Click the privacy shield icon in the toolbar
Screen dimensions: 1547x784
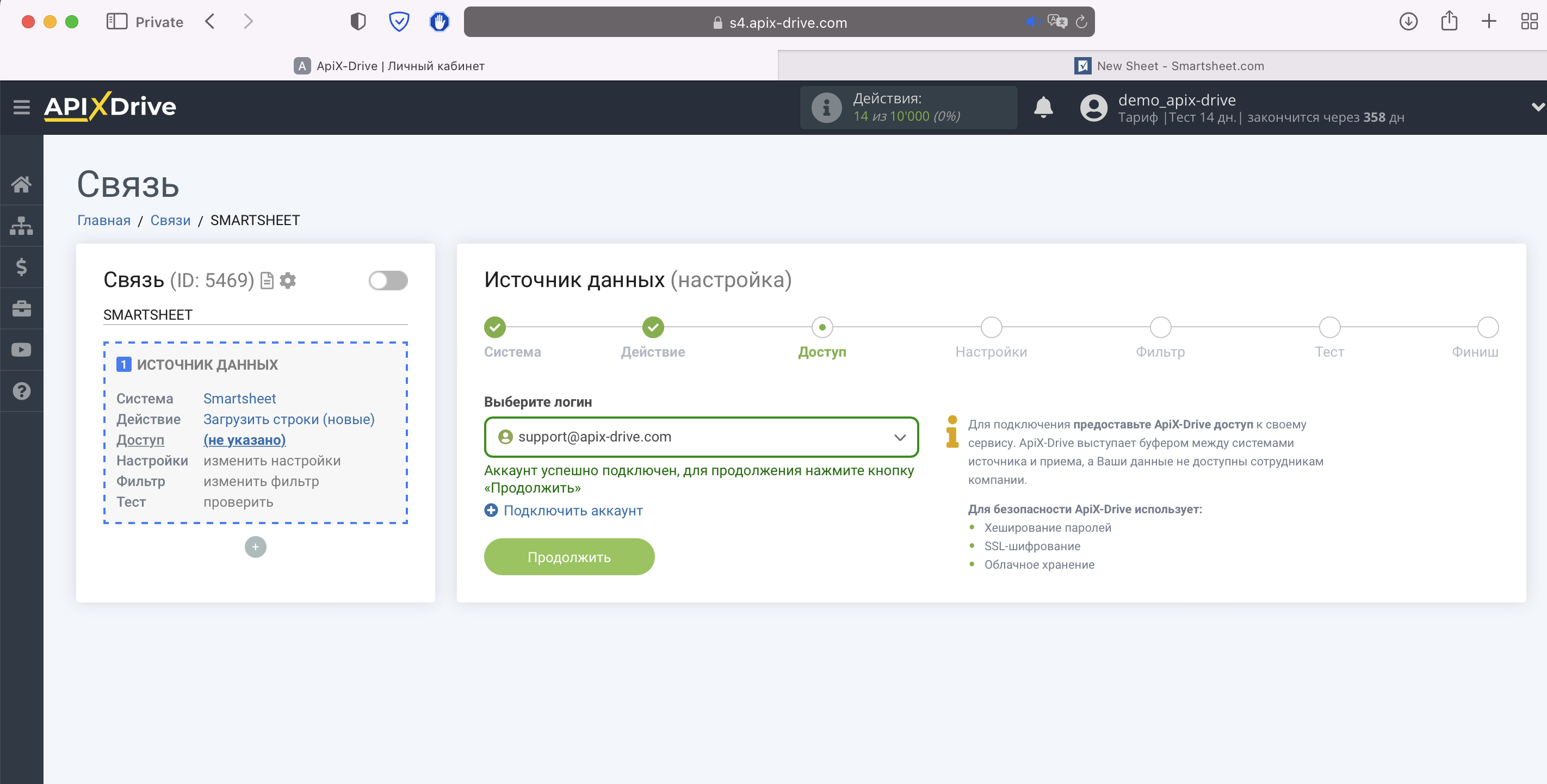pyautogui.click(x=358, y=22)
